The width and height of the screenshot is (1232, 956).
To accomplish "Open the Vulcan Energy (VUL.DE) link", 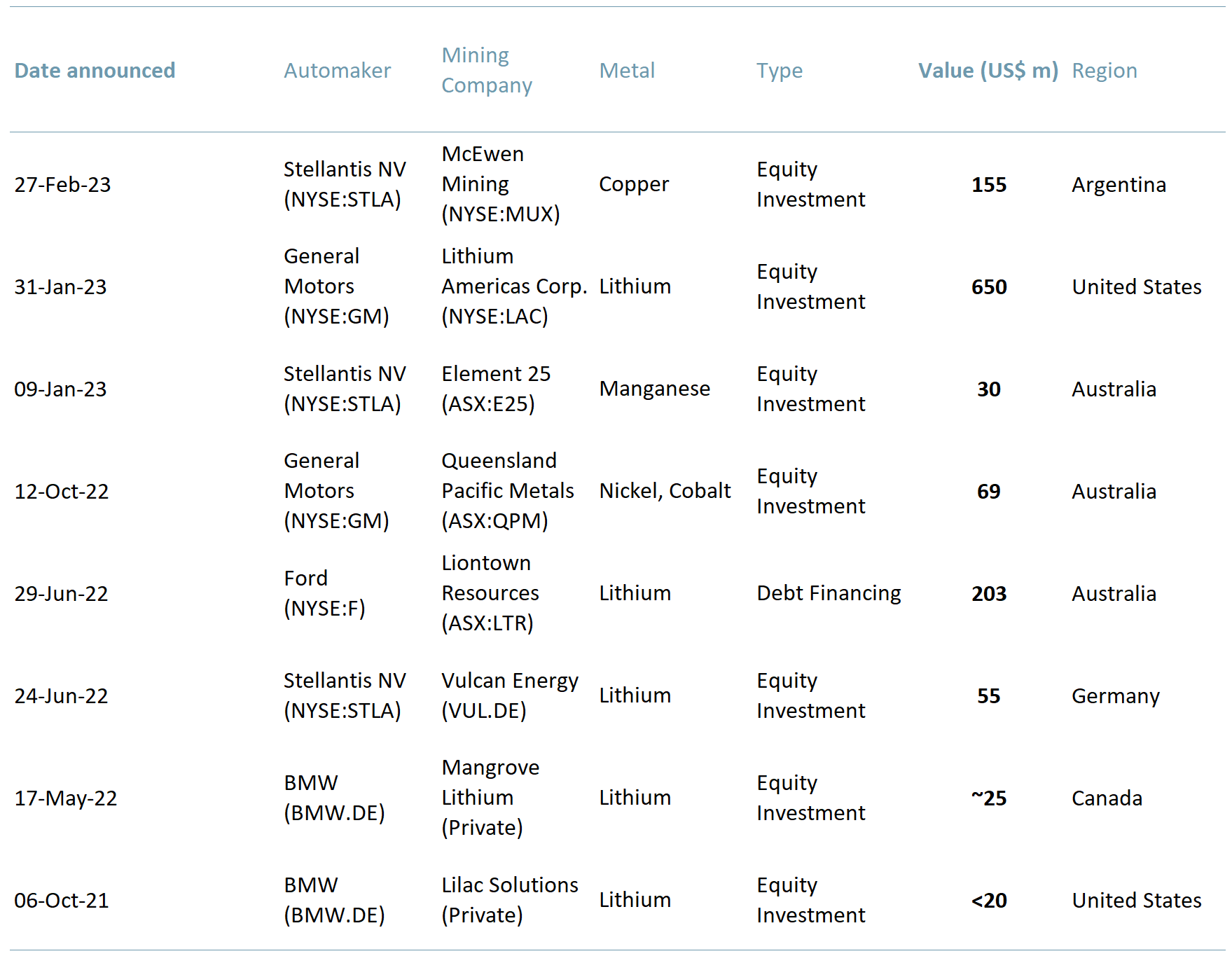I will point(510,695).
